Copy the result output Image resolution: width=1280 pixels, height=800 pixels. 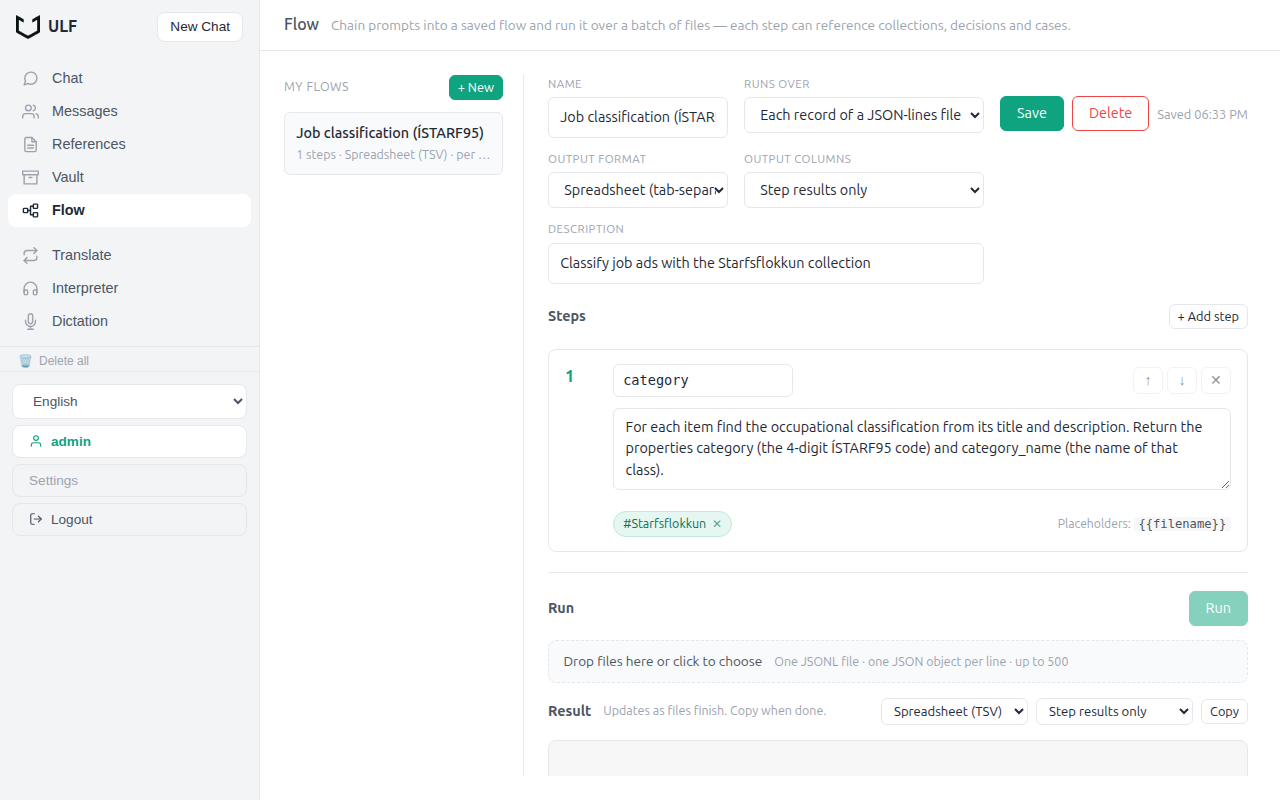click(x=1224, y=712)
